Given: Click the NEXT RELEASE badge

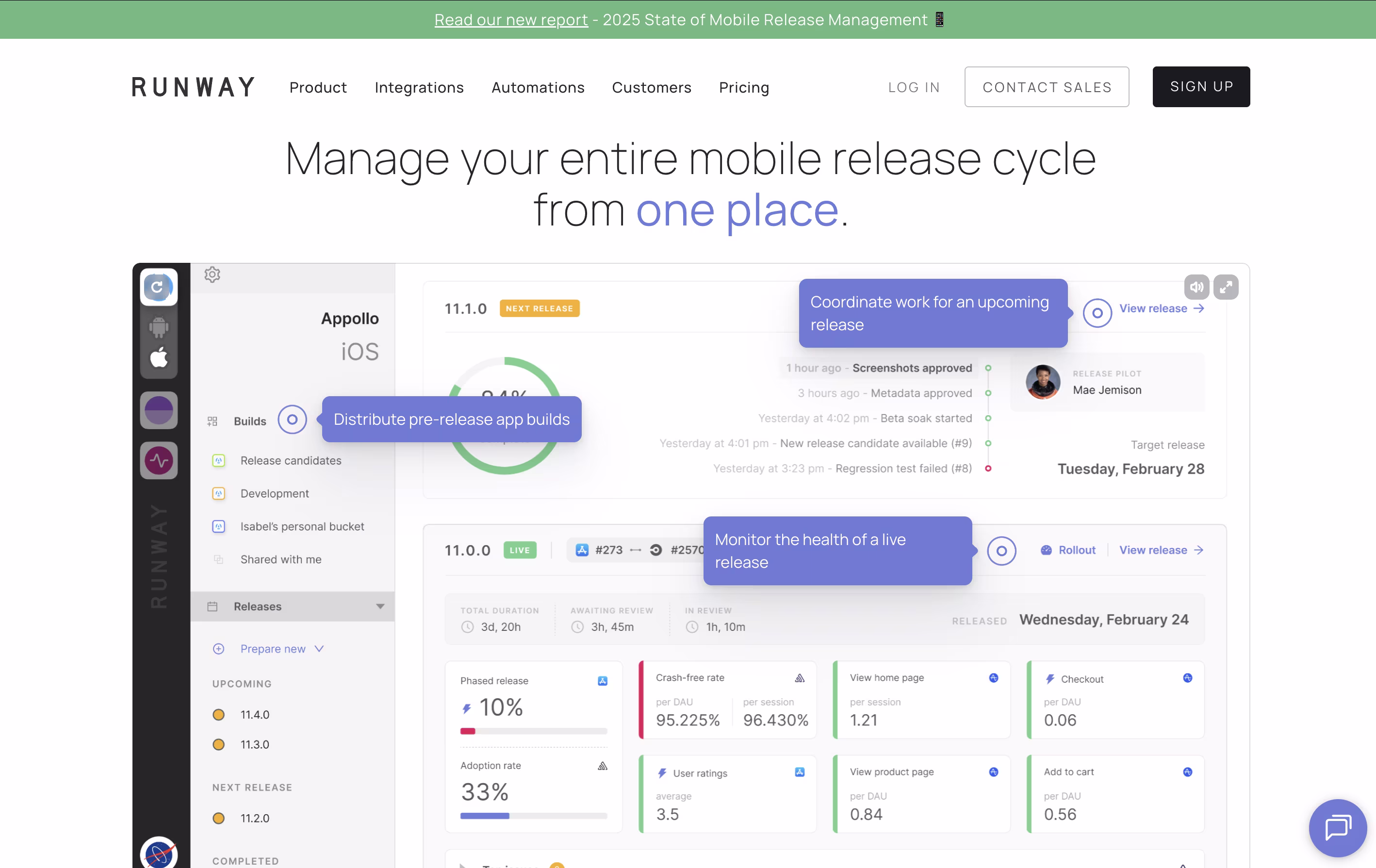Looking at the screenshot, I should [x=539, y=308].
